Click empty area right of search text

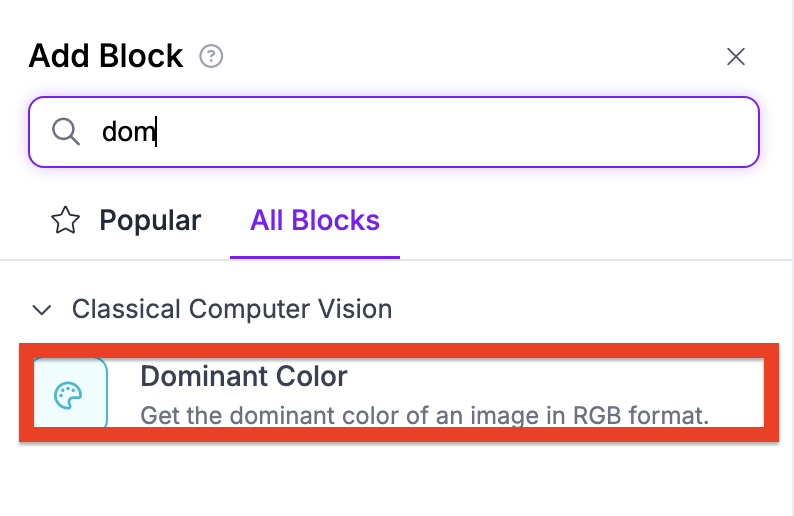(x=456, y=132)
